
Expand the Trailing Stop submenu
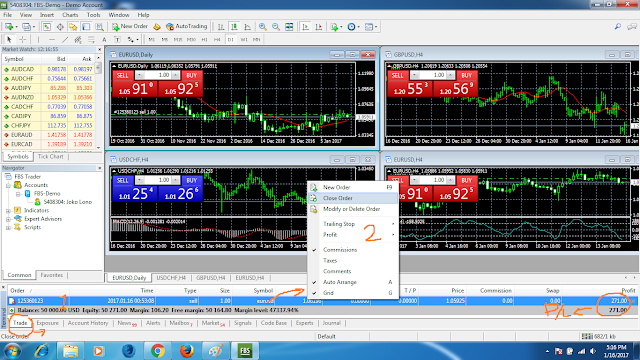(353, 224)
